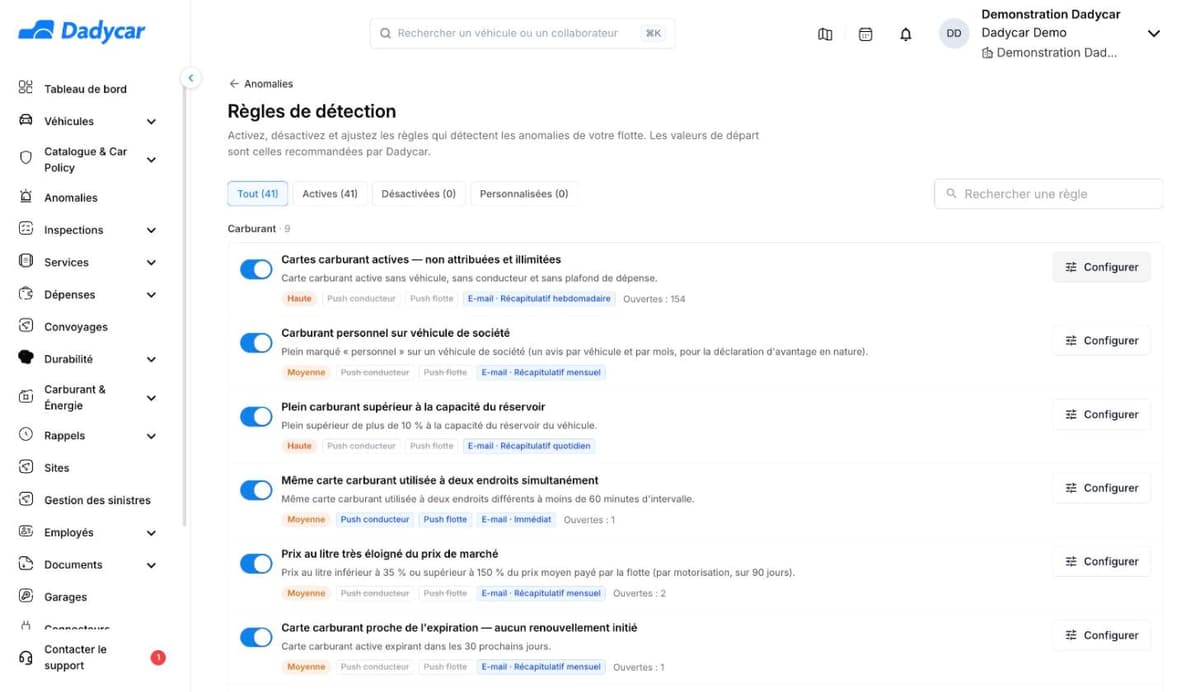1200x692 pixels.
Task: Expand the Services chevron
Action: [x=151, y=263]
